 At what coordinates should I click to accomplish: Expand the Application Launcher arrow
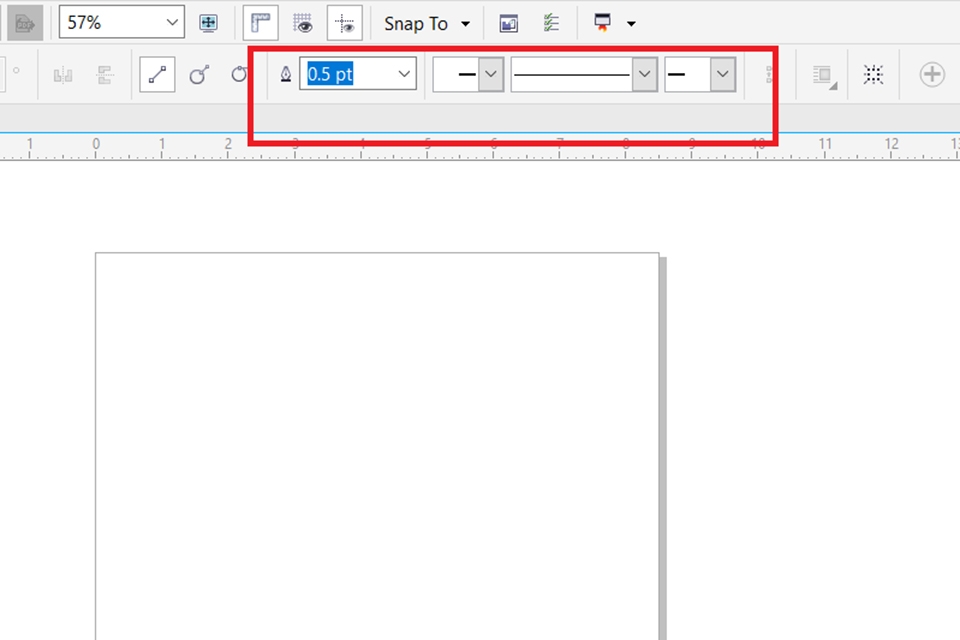coord(631,24)
